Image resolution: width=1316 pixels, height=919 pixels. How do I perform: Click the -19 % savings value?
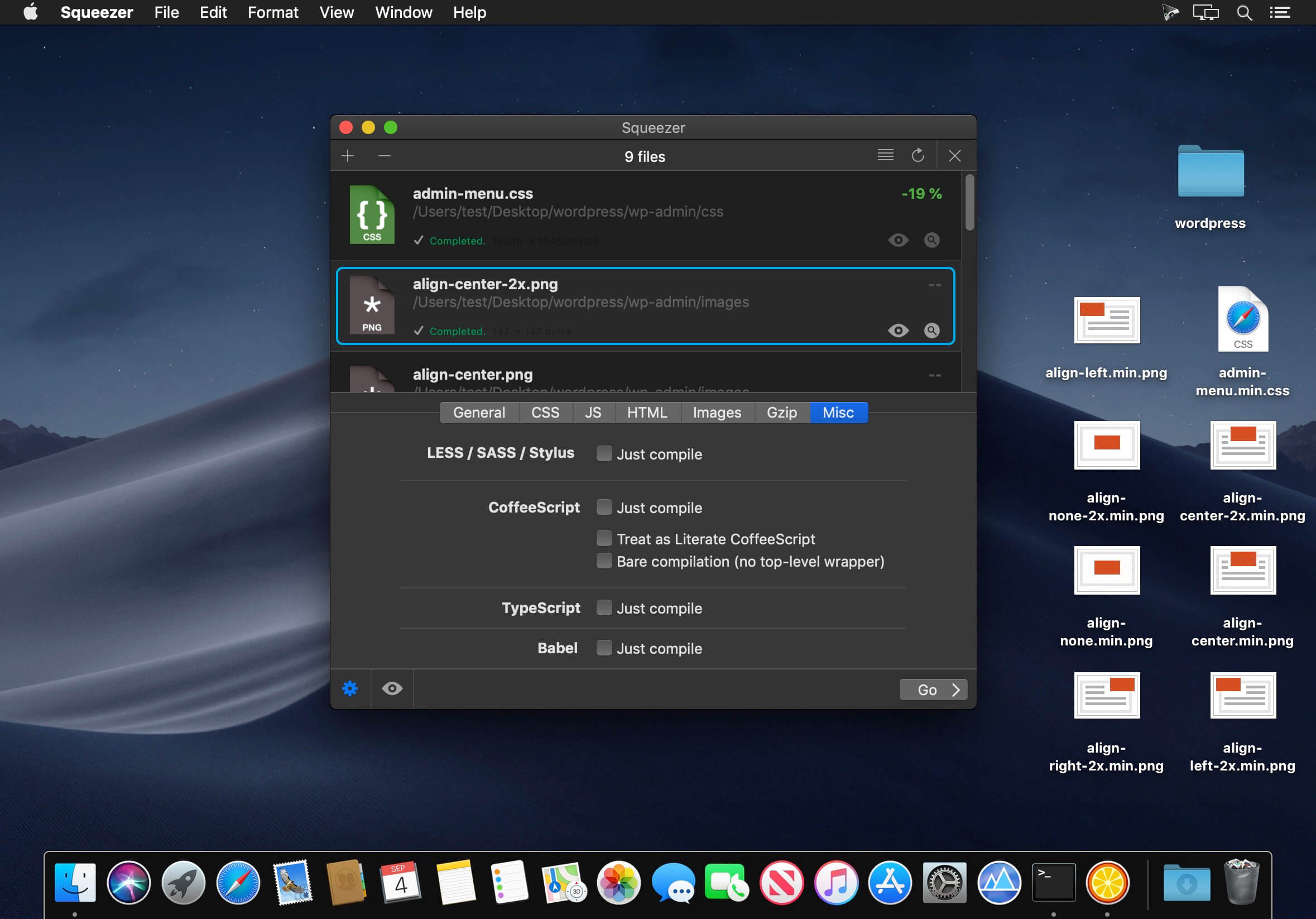click(x=921, y=194)
